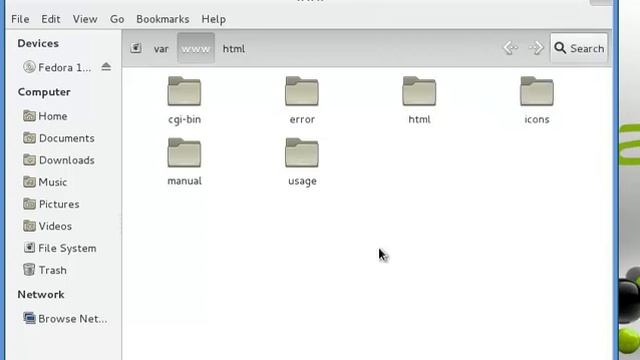
Task: Open the File menu
Action: (x=20, y=19)
